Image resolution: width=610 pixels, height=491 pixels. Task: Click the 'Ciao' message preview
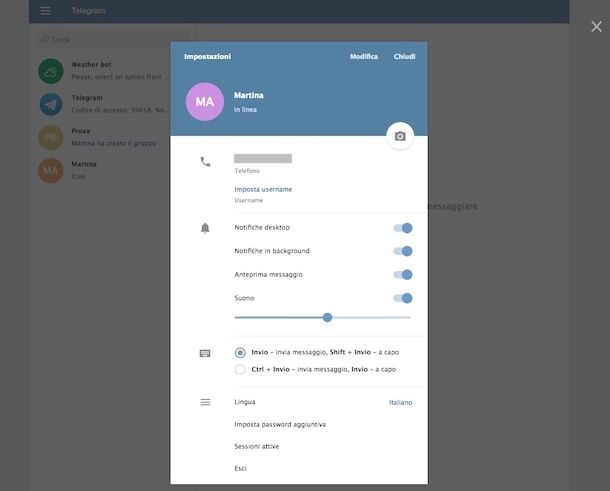coord(78,177)
